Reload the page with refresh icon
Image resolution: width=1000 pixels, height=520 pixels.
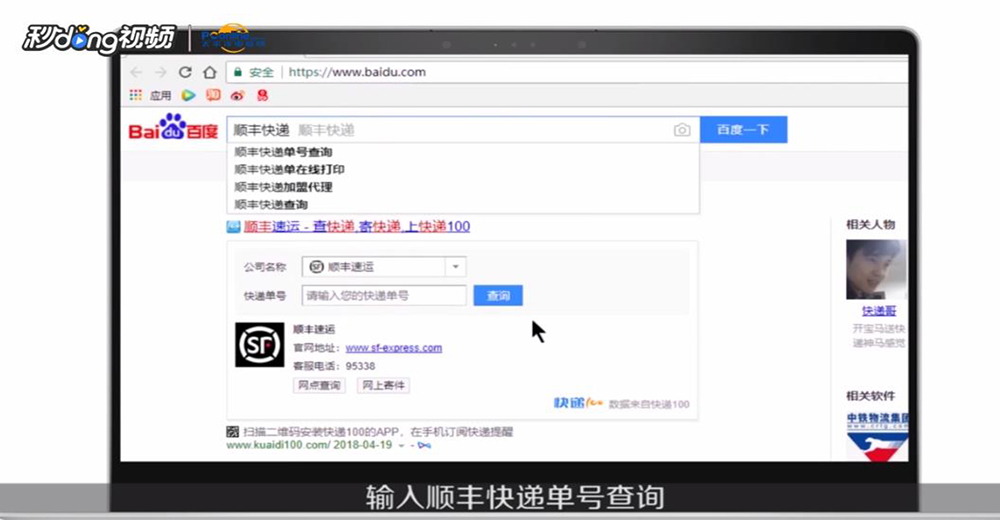[185, 72]
